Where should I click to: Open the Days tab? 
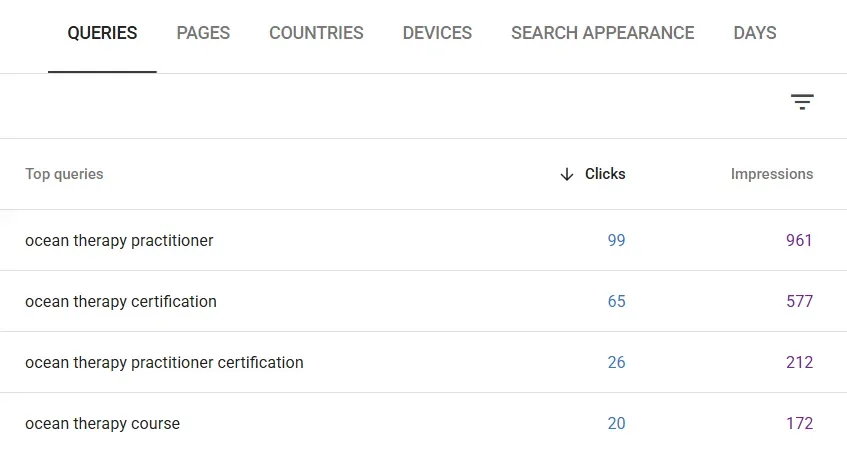click(755, 33)
